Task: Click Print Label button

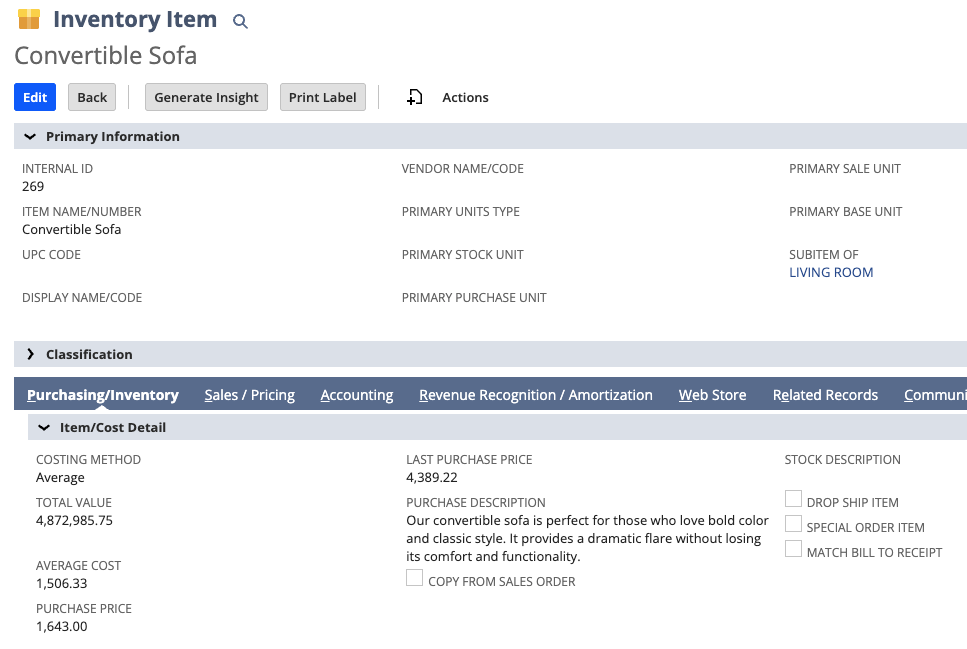Action: point(323,97)
